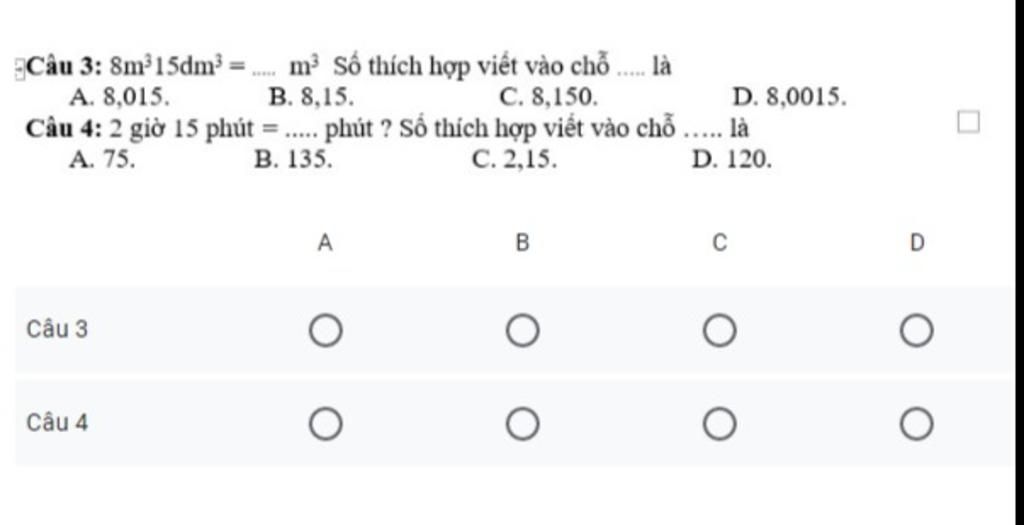1024x525 pixels.
Task: Choose option D in the Câu 3 row
Action: point(916,331)
